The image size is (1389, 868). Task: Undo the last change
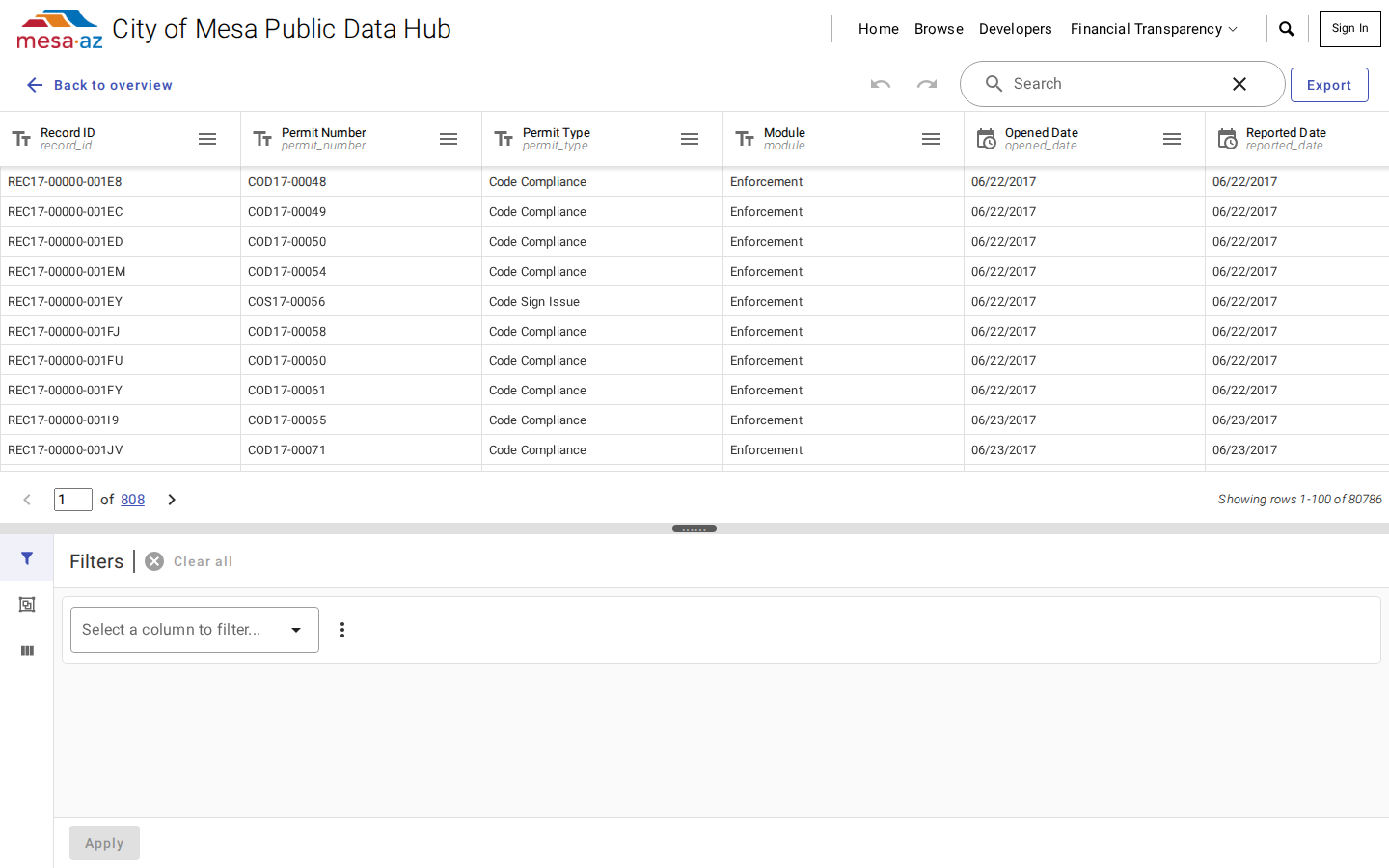tap(881, 84)
